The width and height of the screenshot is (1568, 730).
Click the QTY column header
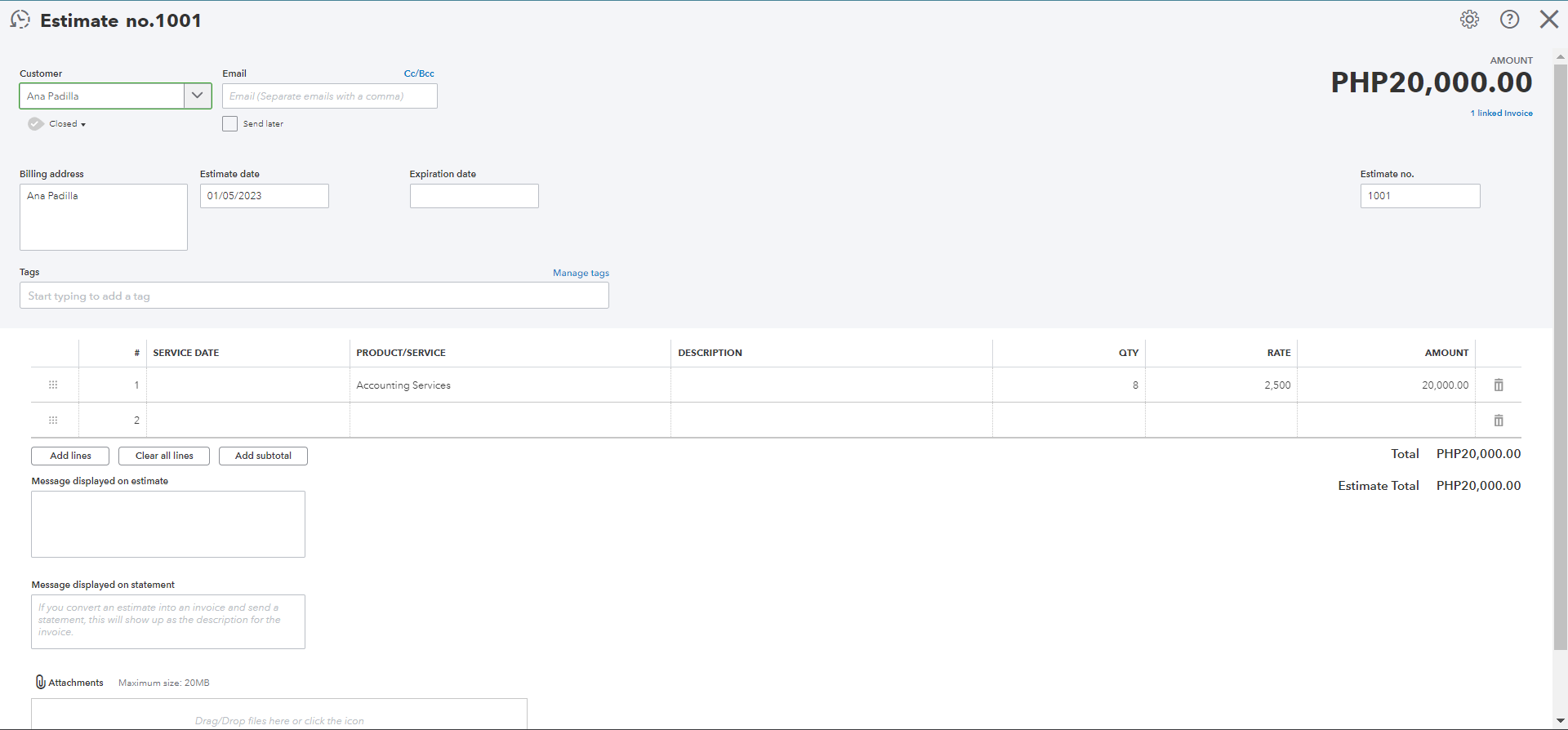(x=1129, y=353)
